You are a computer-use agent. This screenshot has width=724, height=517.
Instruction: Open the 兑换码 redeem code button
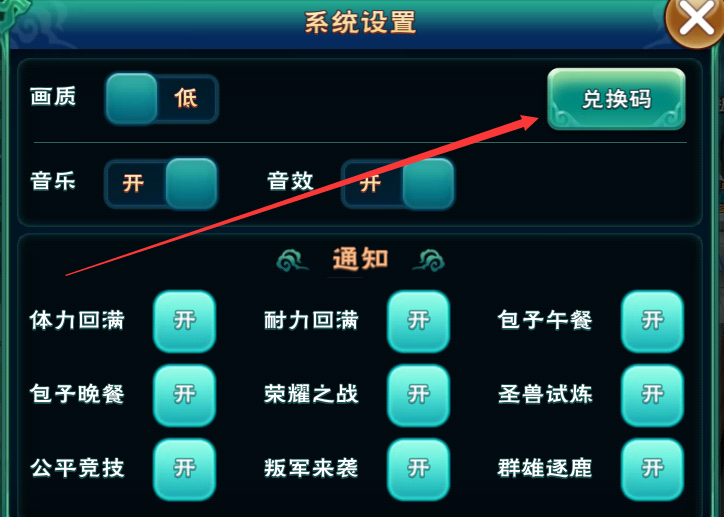pyautogui.click(x=616, y=99)
